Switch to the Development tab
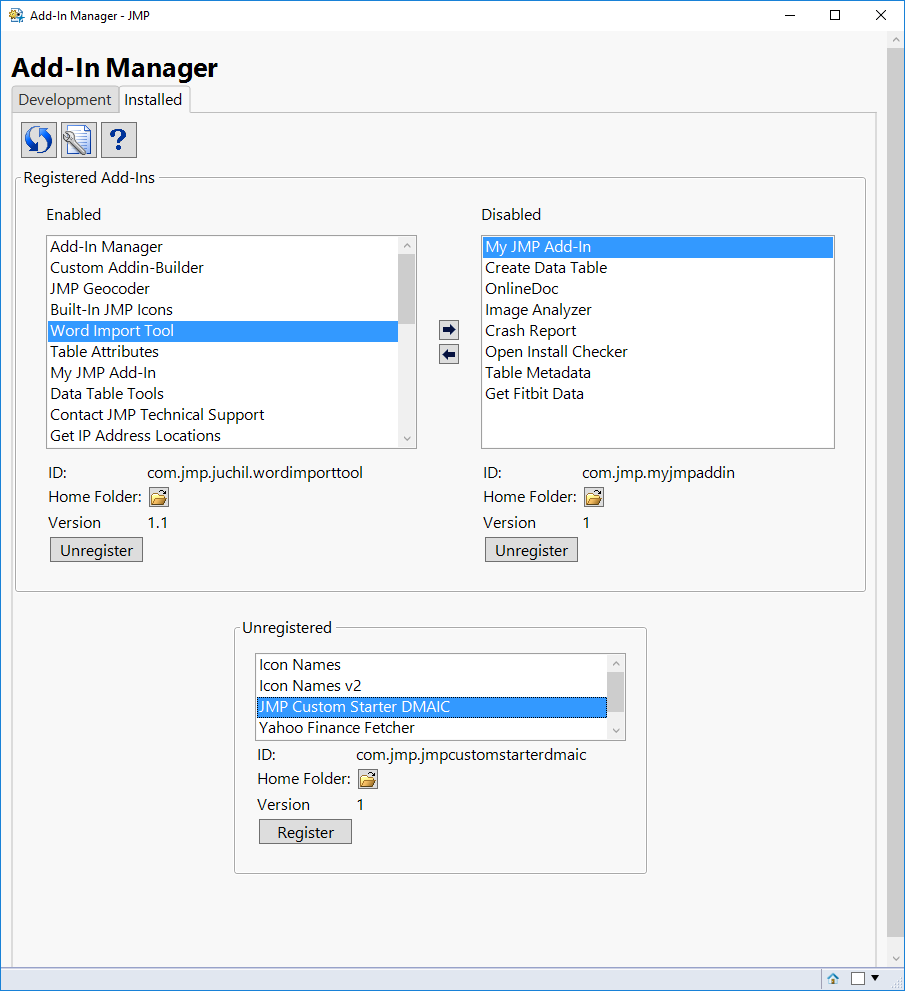The image size is (905, 991). (64, 99)
